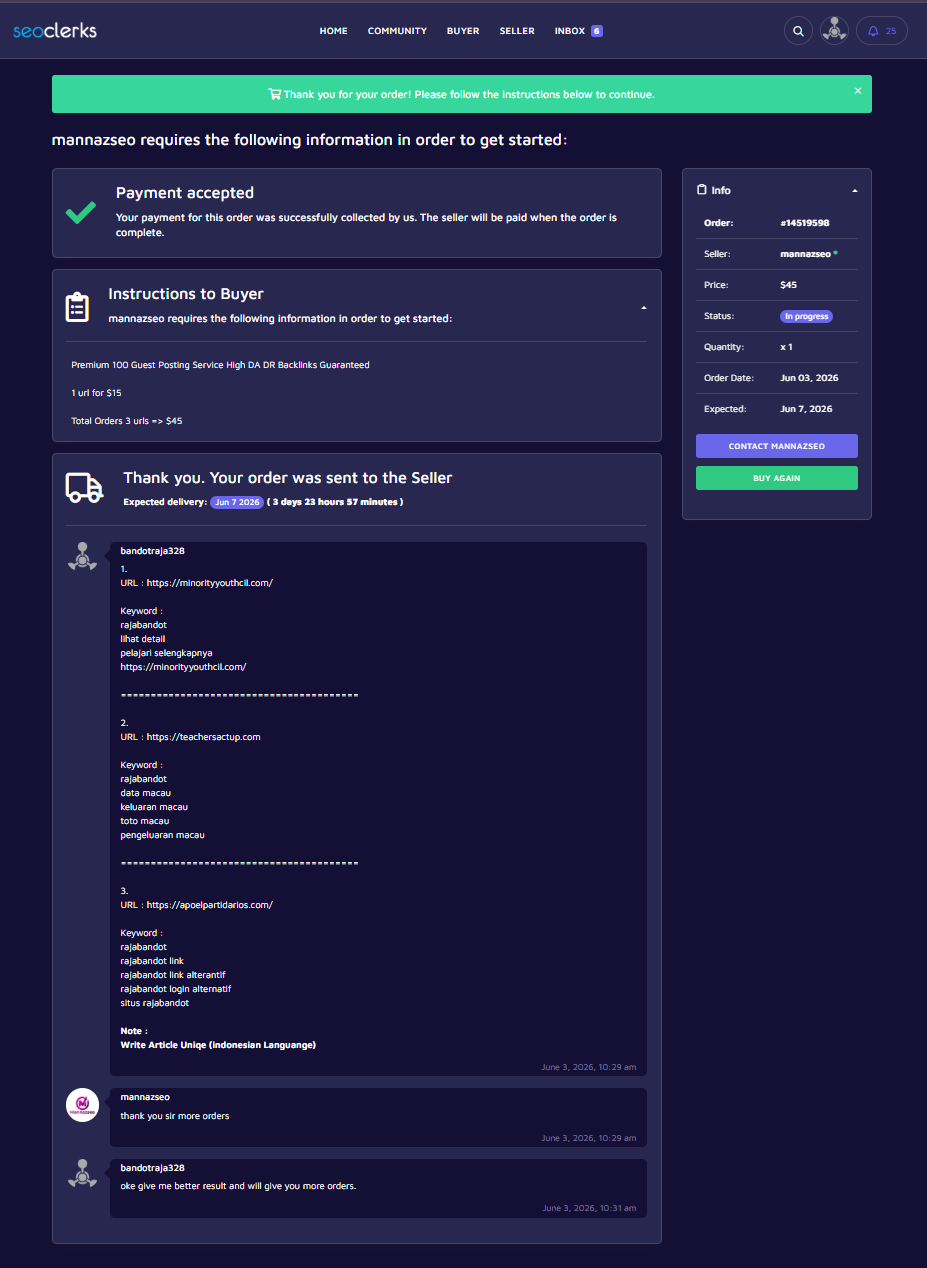Click keyword 'pengeluaran macau'

click(x=162, y=835)
